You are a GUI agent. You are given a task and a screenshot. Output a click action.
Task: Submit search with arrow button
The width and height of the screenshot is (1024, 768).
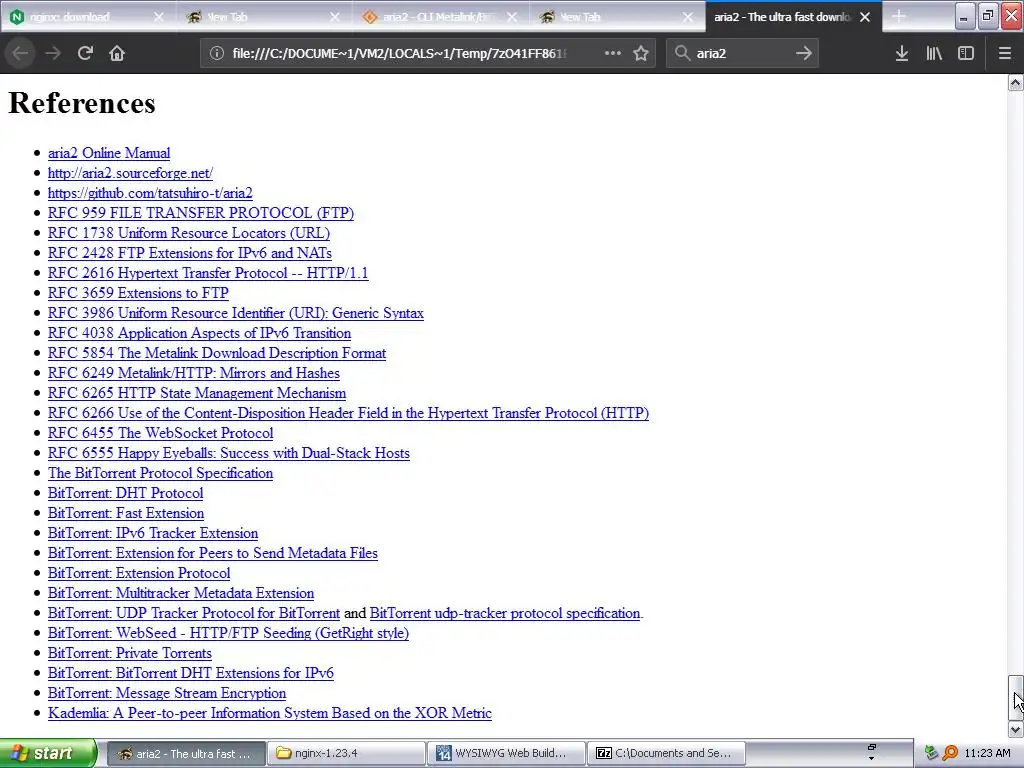click(x=804, y=54)
